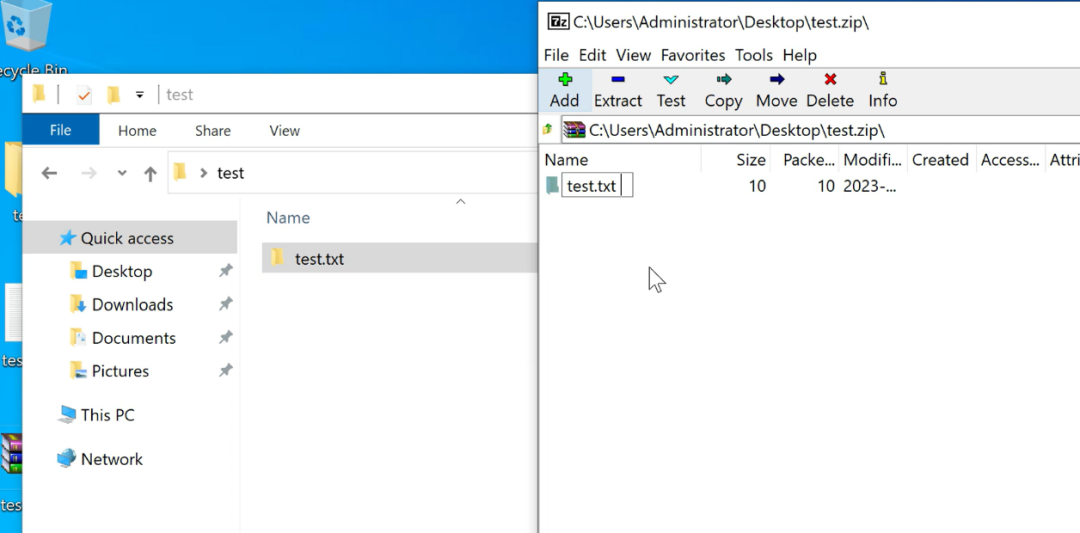Open the 7-Zip Edit menu
The image size is (1080, 533).
(x=592, y=55)
